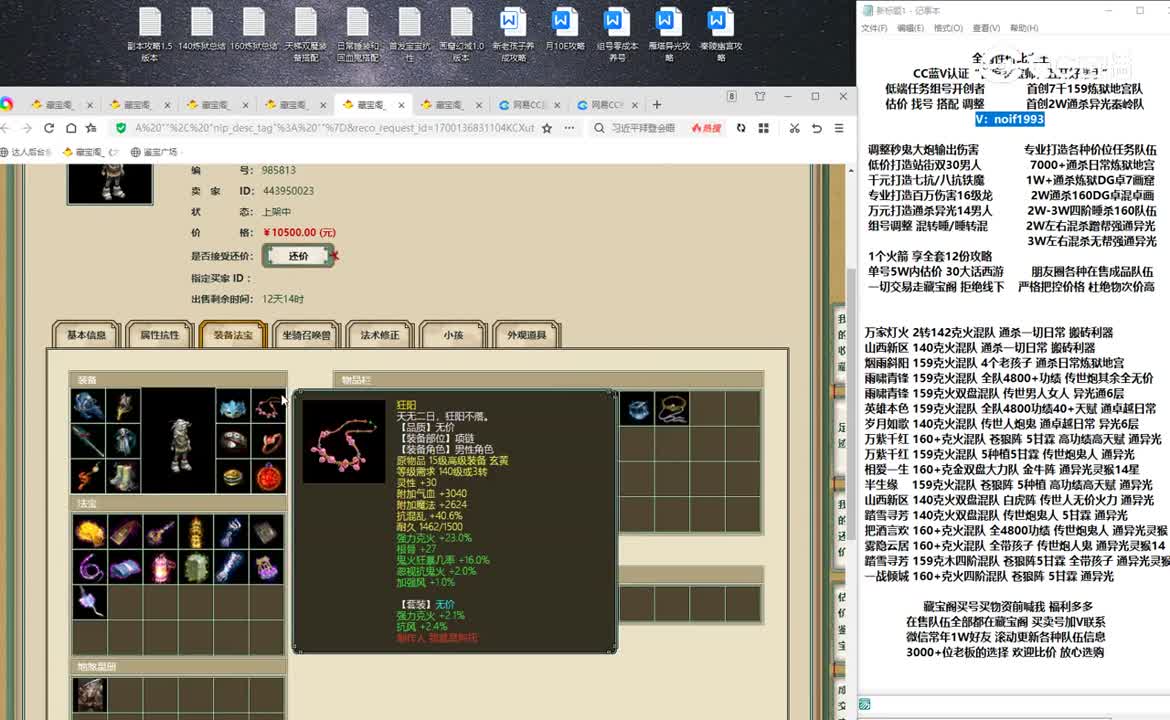Image resolution: width=1170 pixels, height=720 pixels.
Task: Open the 达人后台 bookmark
Action: 27,152
